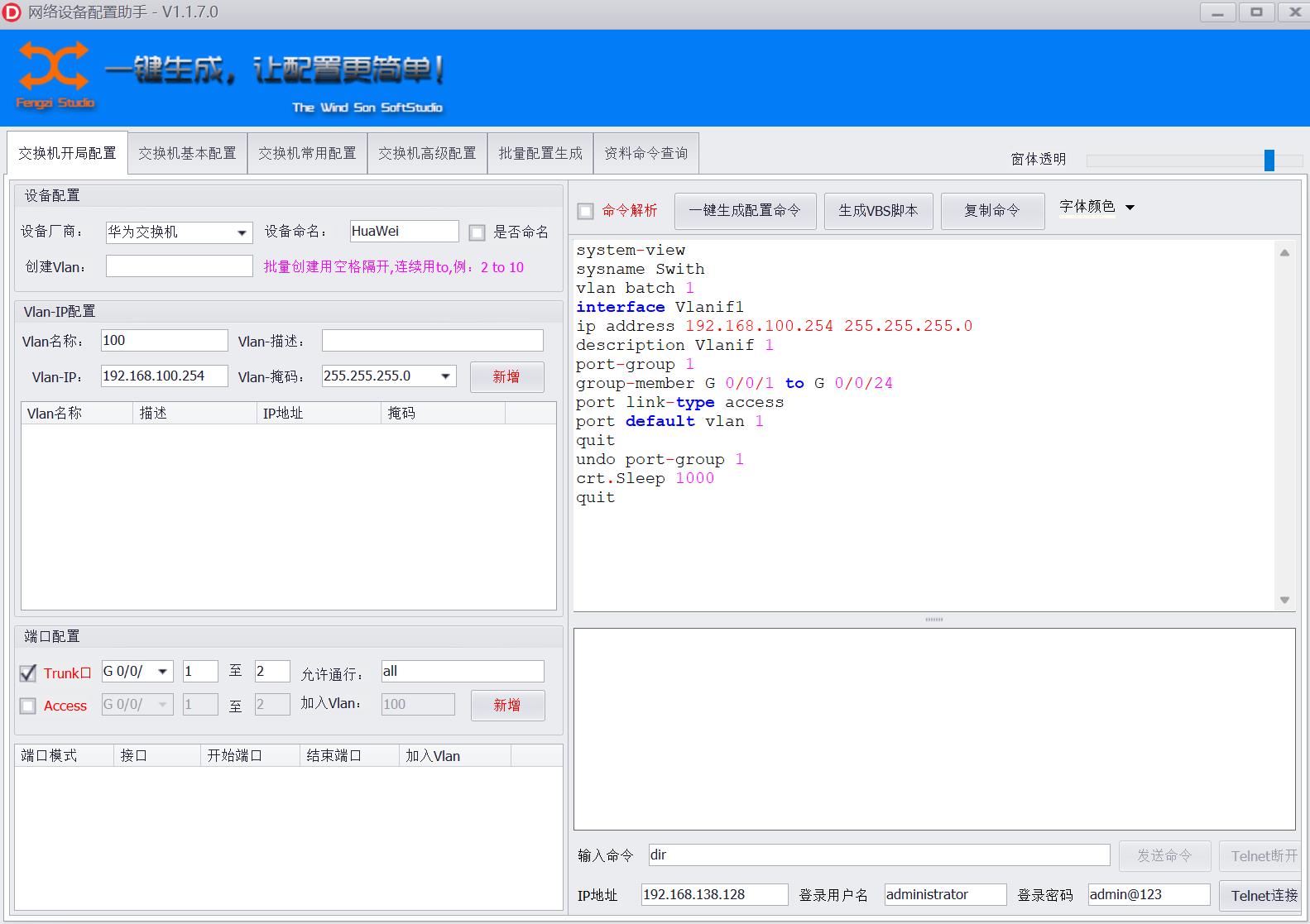Image resolution: width=1310 pixels, height=924 pixels.
Task: Enable the 命令解析 checkbox
Action: [586, 211]
